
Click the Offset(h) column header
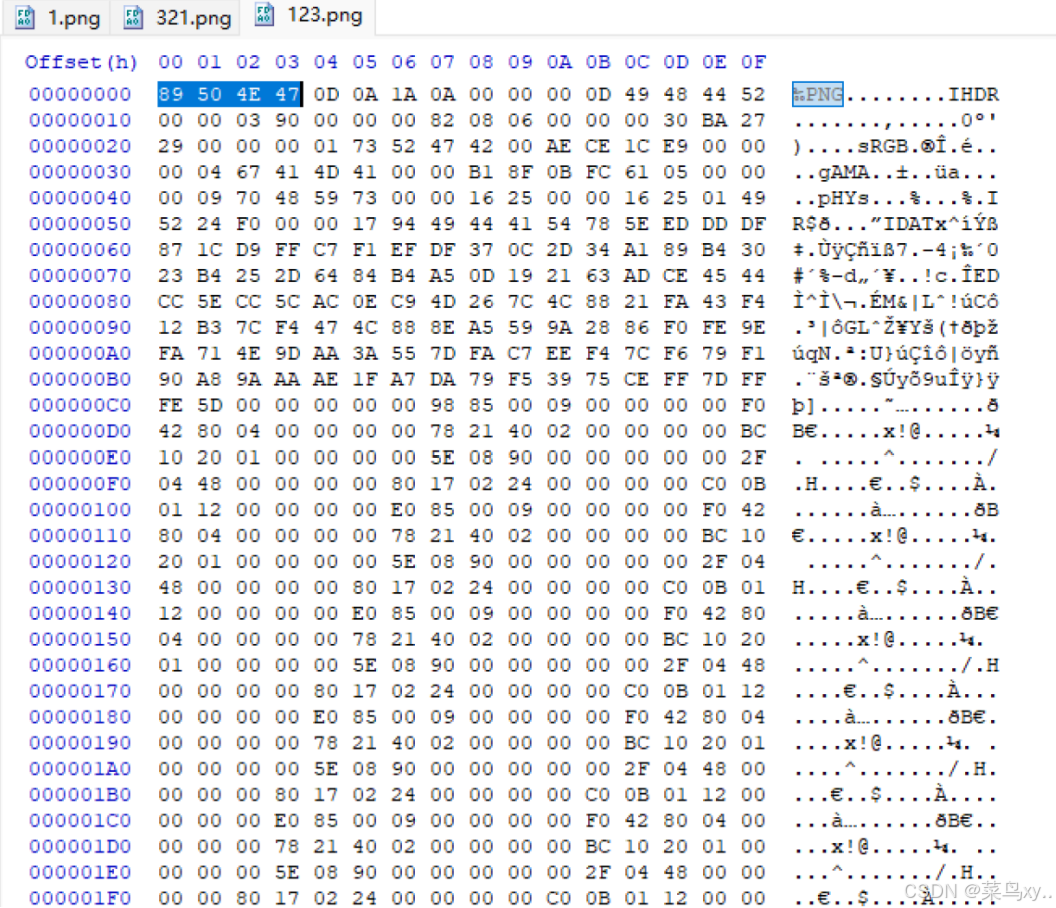tap(81, 62)
